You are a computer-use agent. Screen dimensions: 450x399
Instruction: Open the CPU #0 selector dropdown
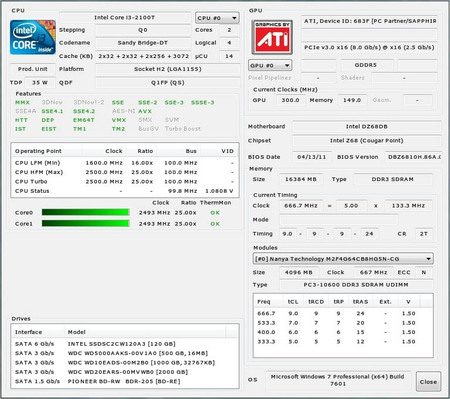pyautogui.click(x=217, y=18)
